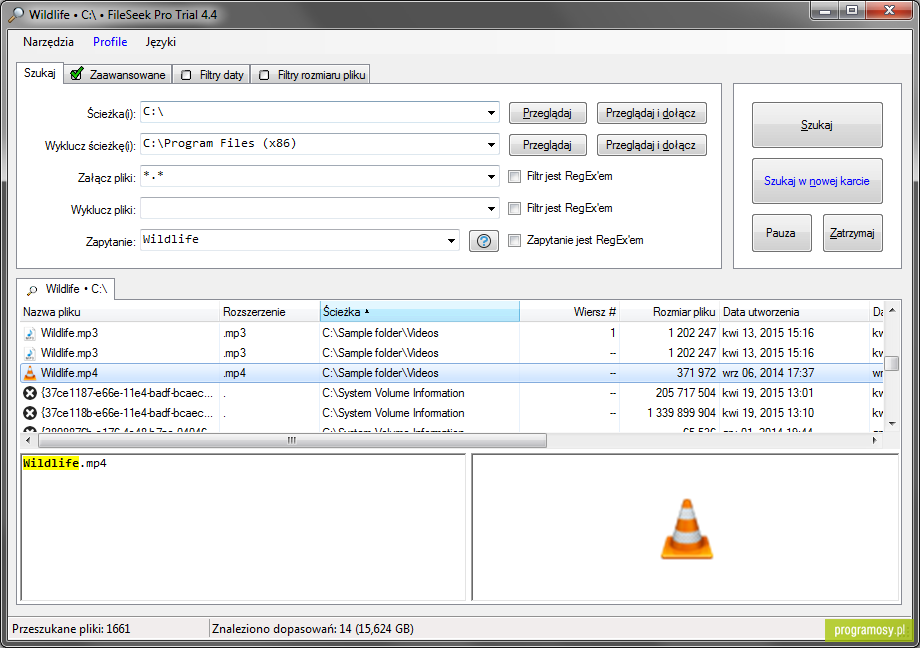Click the results list scroll up arrow
The width and height of the screenshot is (920, 648).
pos(892,310)
